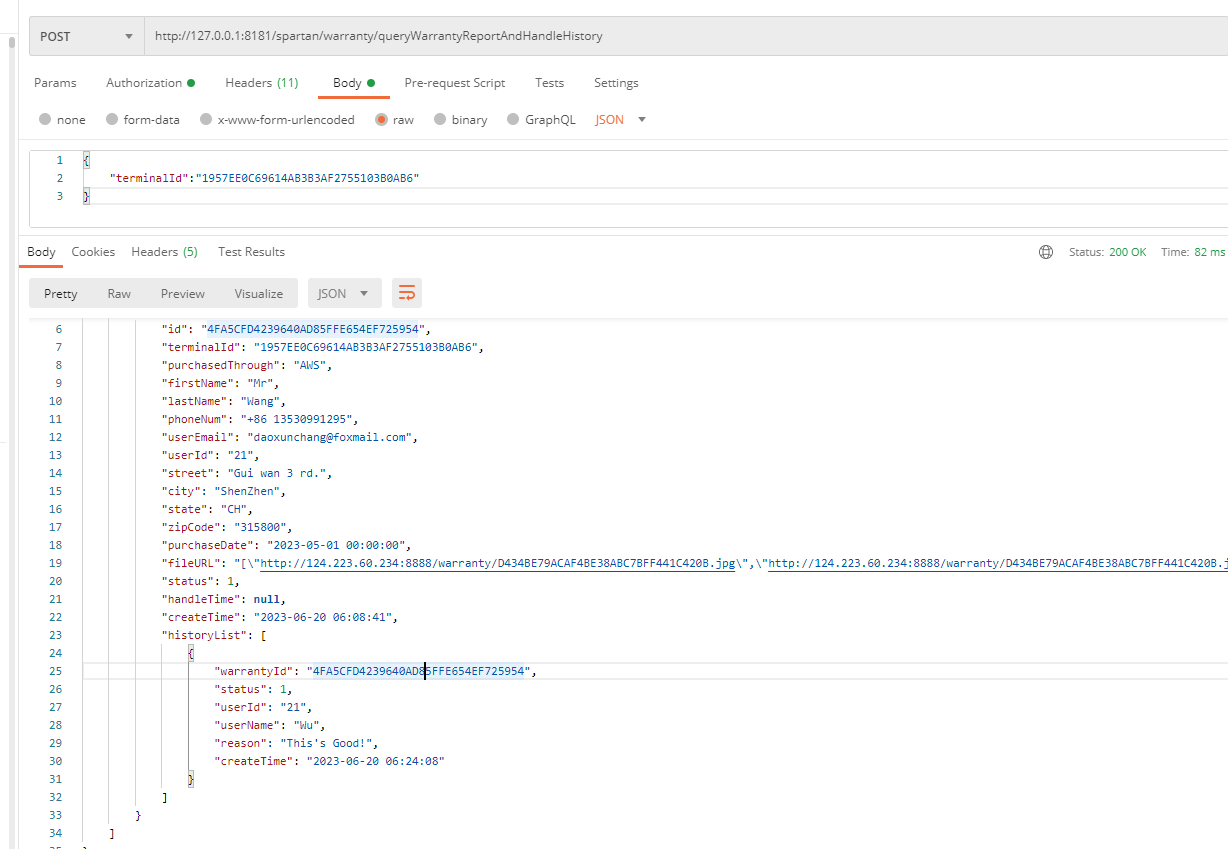The width and height of the screenshot is (1228, 849).
Task: Switch response view to Raw
Action: 119,293
